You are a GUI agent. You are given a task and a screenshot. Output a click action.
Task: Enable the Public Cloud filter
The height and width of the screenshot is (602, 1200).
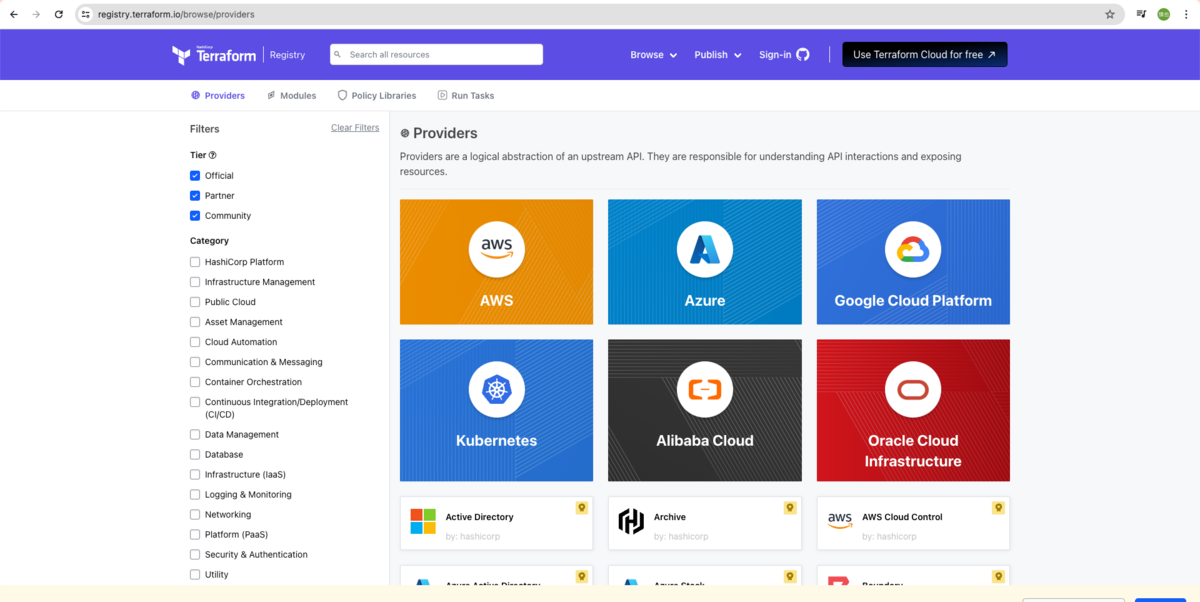tap(195, 302)
